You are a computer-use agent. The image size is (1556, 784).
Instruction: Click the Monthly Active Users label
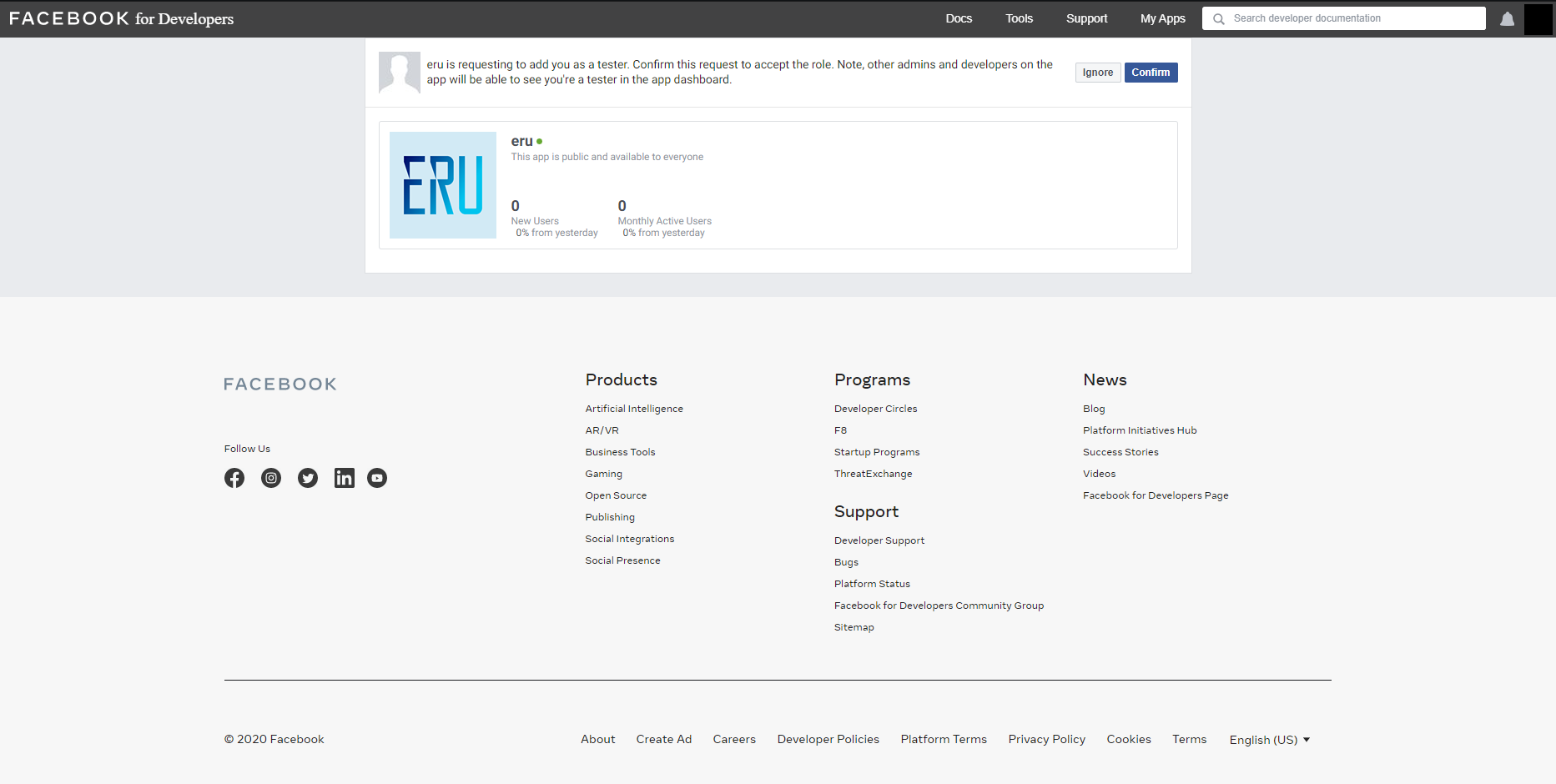[664, 221]
